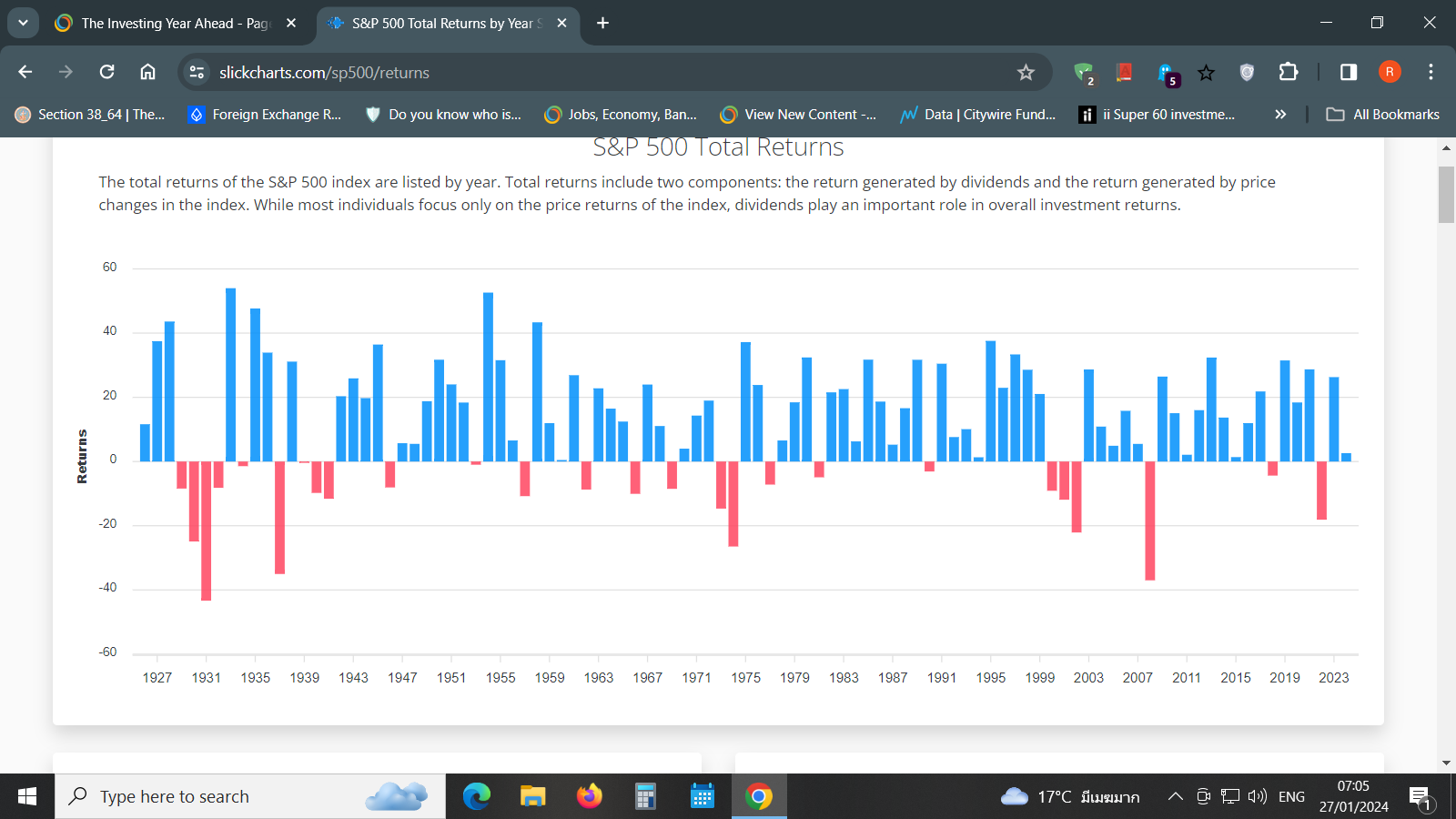Close The Investing Year Ahead tab

(291, 24)
